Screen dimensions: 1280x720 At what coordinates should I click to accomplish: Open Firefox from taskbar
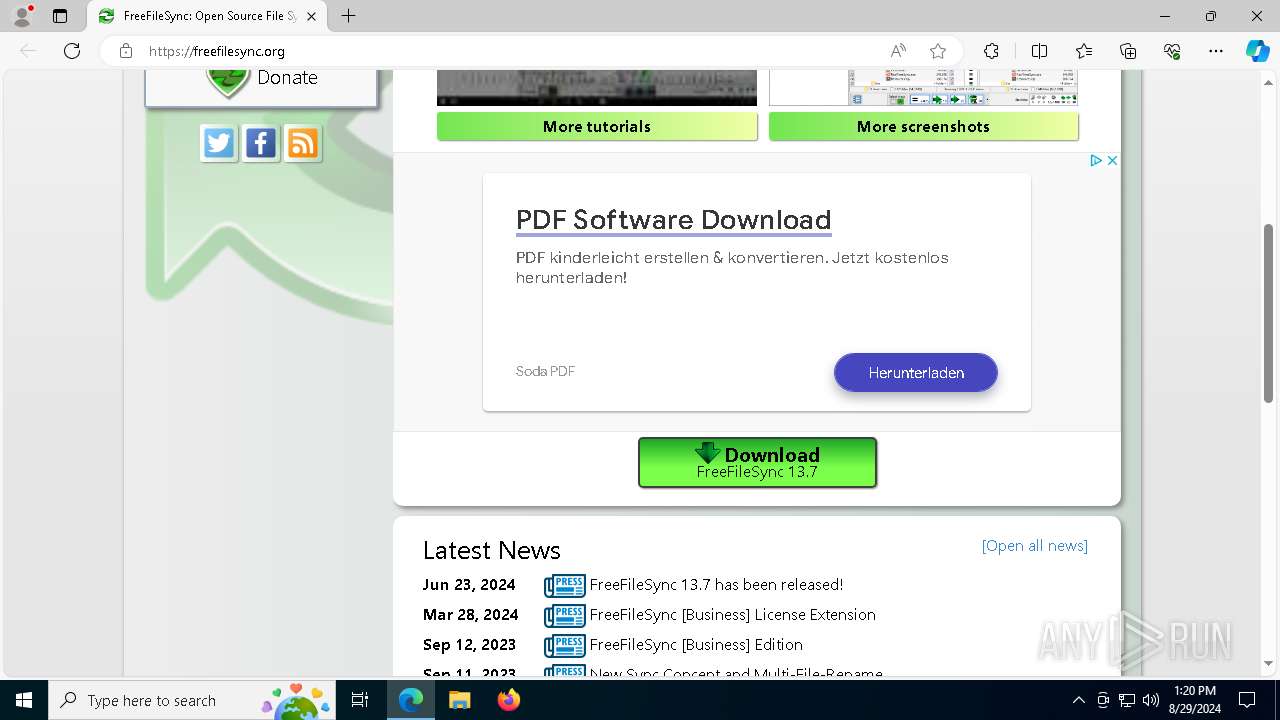pos(509,700)
